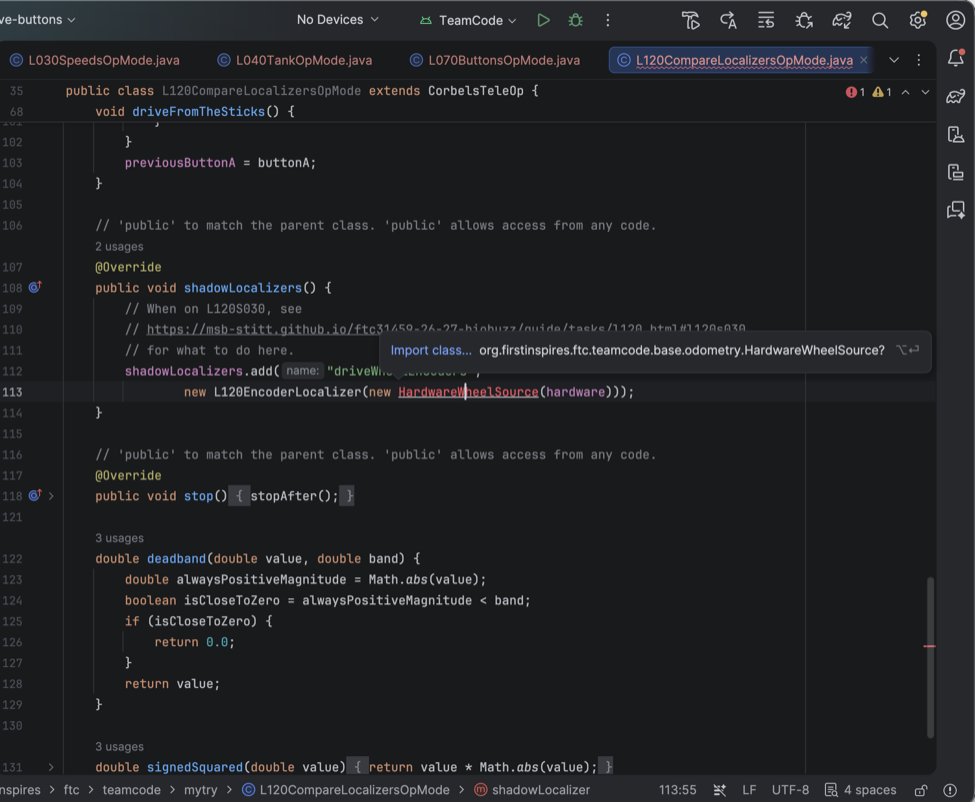Run the TeamCode configuration
Image resolution: width=975 pixels, height=802 pixels.
543,20
